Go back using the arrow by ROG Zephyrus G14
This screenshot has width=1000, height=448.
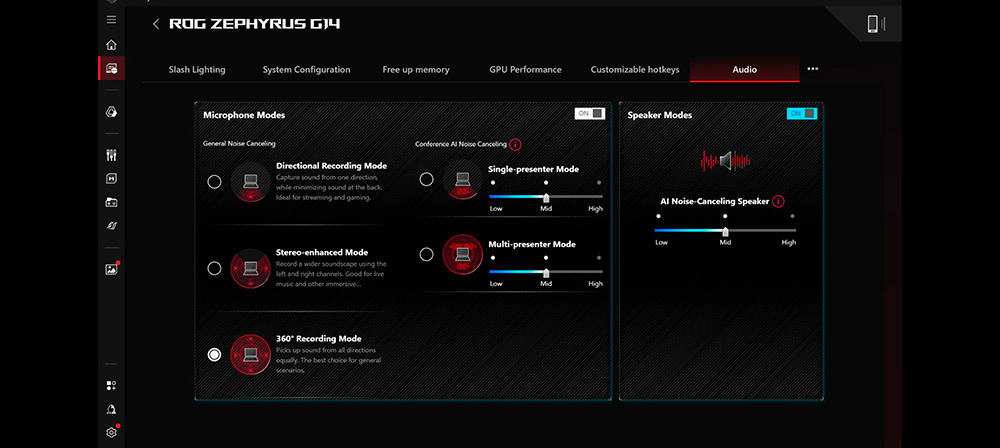coord(156,24)
